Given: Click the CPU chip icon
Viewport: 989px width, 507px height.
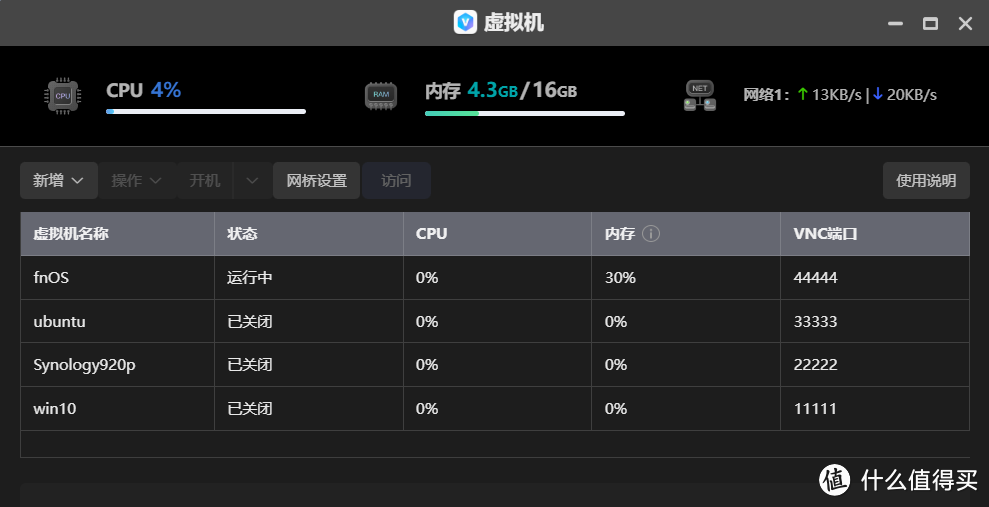Looking at the screenshot, I should [62, 96].
